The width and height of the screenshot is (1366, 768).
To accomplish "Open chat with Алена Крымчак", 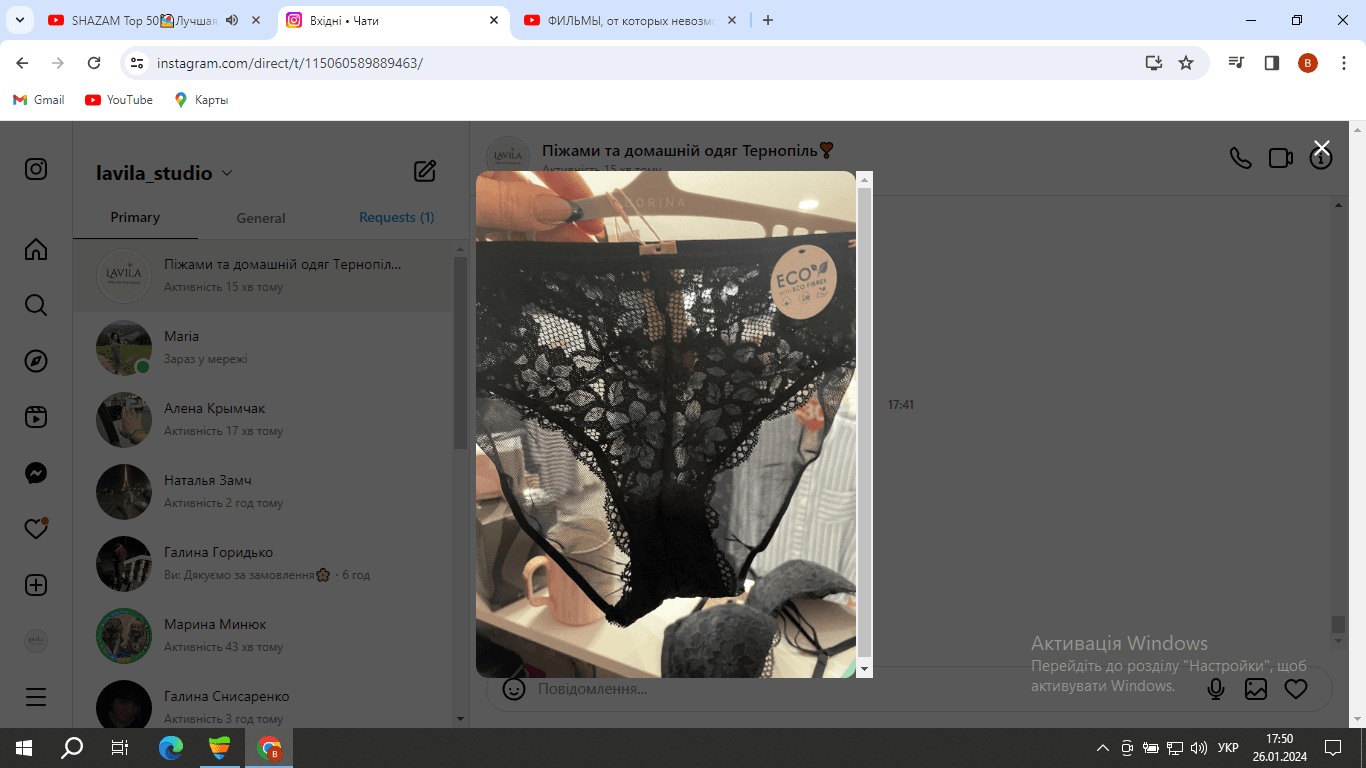I will pyautogui.click(x=263, y=420).
